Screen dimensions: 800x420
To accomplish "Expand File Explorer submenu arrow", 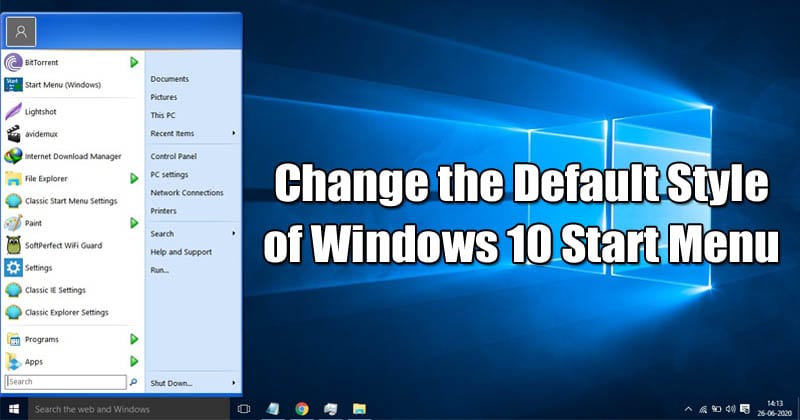I will 134,178.
